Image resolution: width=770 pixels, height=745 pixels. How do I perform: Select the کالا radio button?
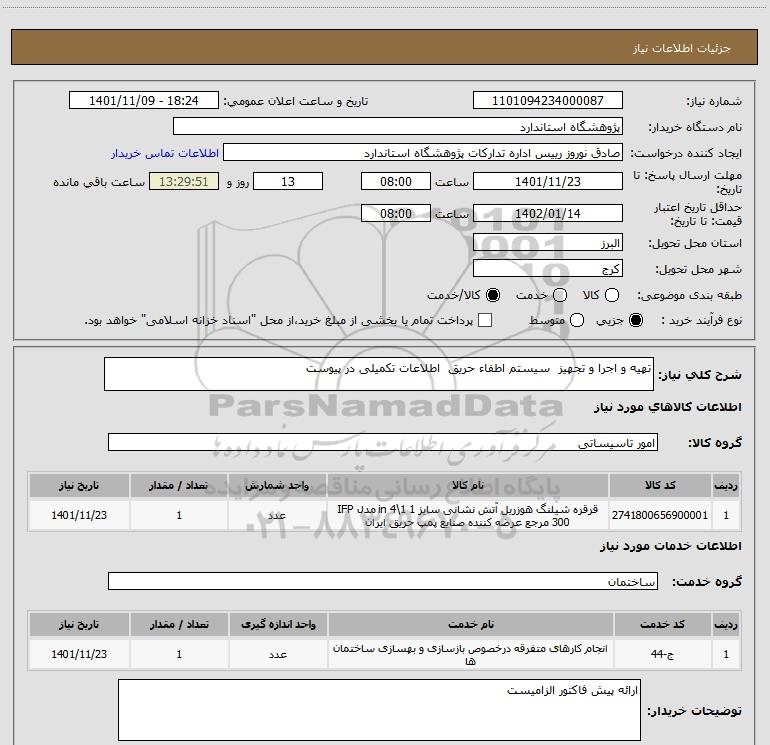(612, 295)
